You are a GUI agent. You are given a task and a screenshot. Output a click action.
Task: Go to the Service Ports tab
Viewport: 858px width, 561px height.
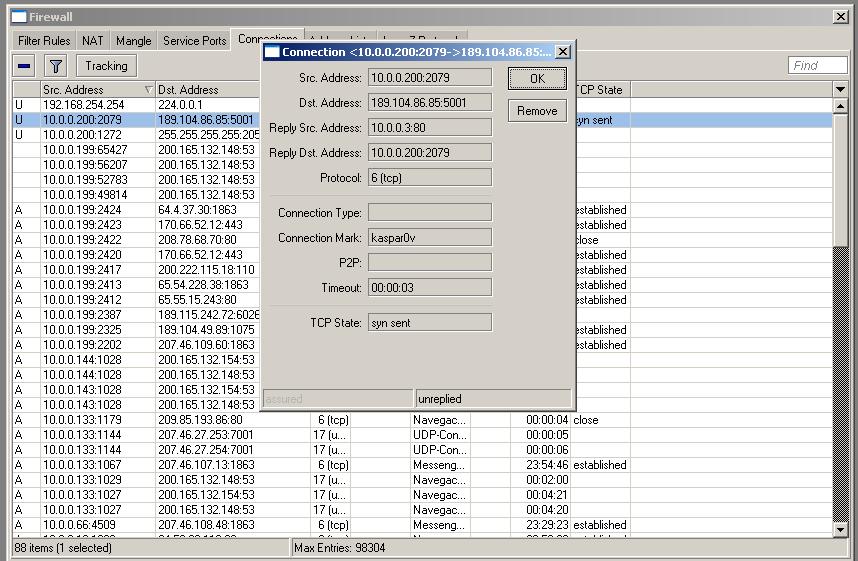(x=195, y=41)
